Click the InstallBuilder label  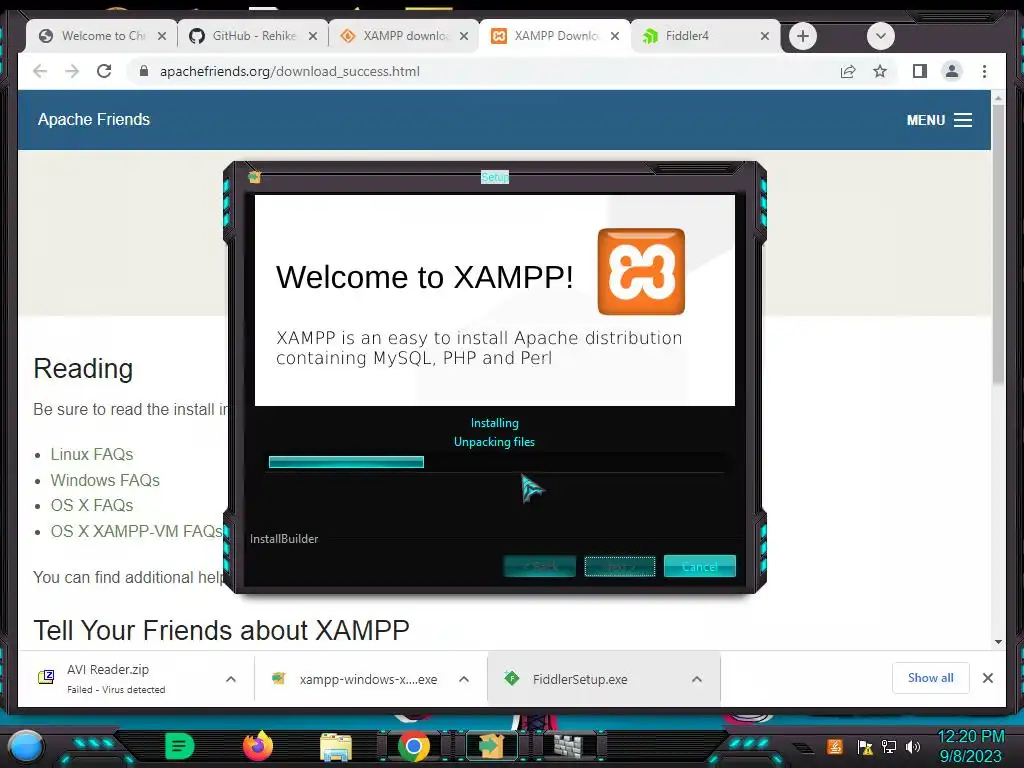point(284,539)
